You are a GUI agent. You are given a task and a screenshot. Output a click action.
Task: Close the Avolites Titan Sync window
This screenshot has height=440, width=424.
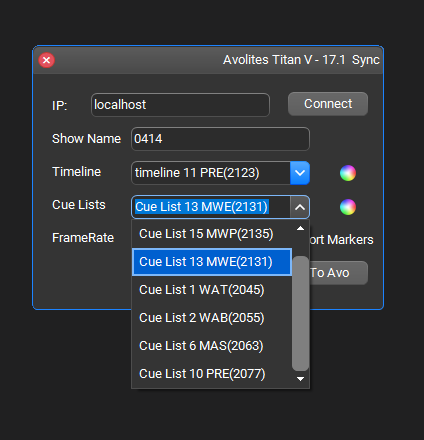coord(47,60)
